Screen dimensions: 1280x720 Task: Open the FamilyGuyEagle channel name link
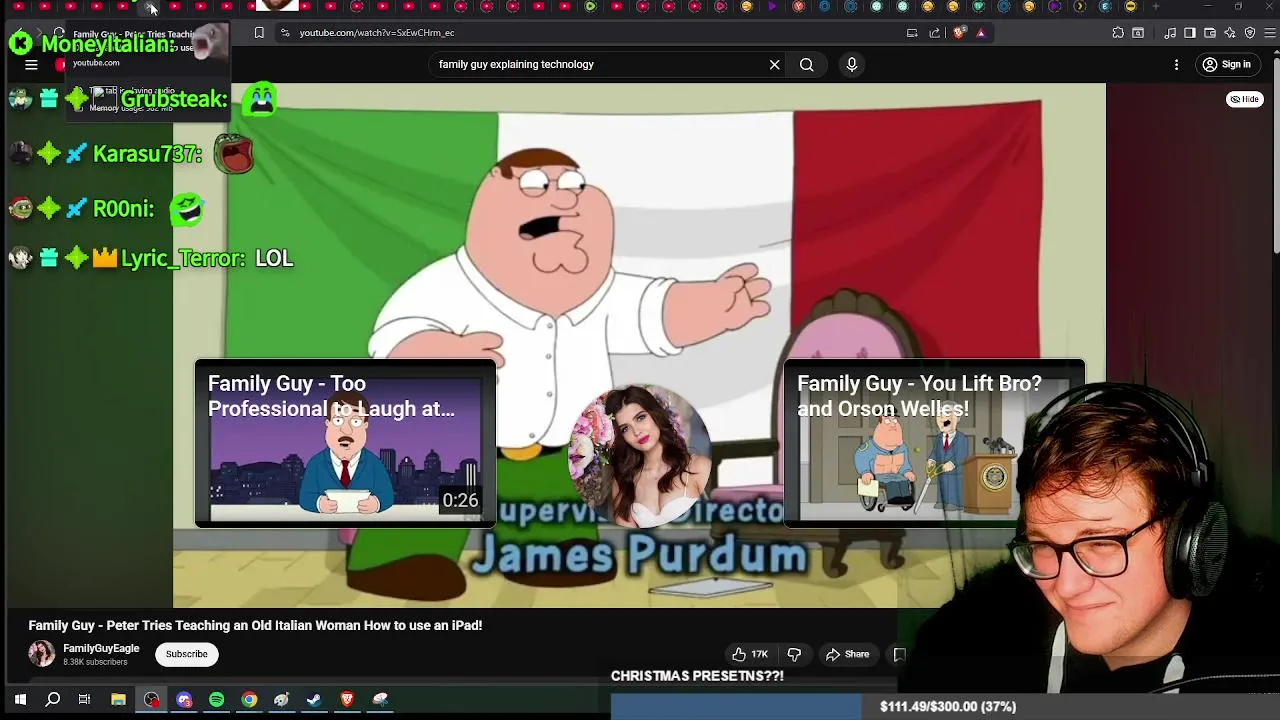coord(101,648)
